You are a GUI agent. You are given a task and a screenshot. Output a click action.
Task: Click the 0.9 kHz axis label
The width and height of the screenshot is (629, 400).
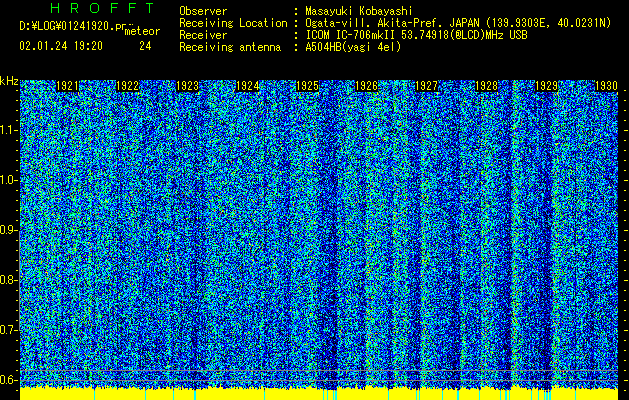(9, 230)
